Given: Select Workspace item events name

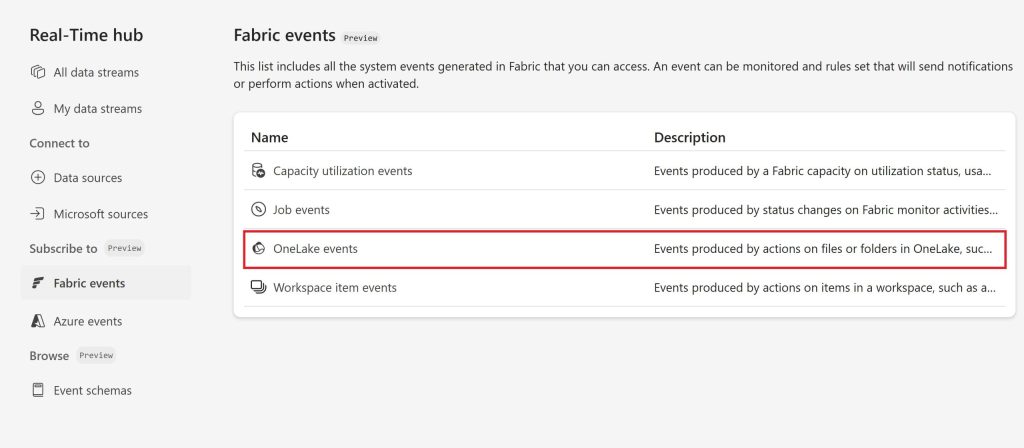Looking at the screenshot, I should pos(335,287).
